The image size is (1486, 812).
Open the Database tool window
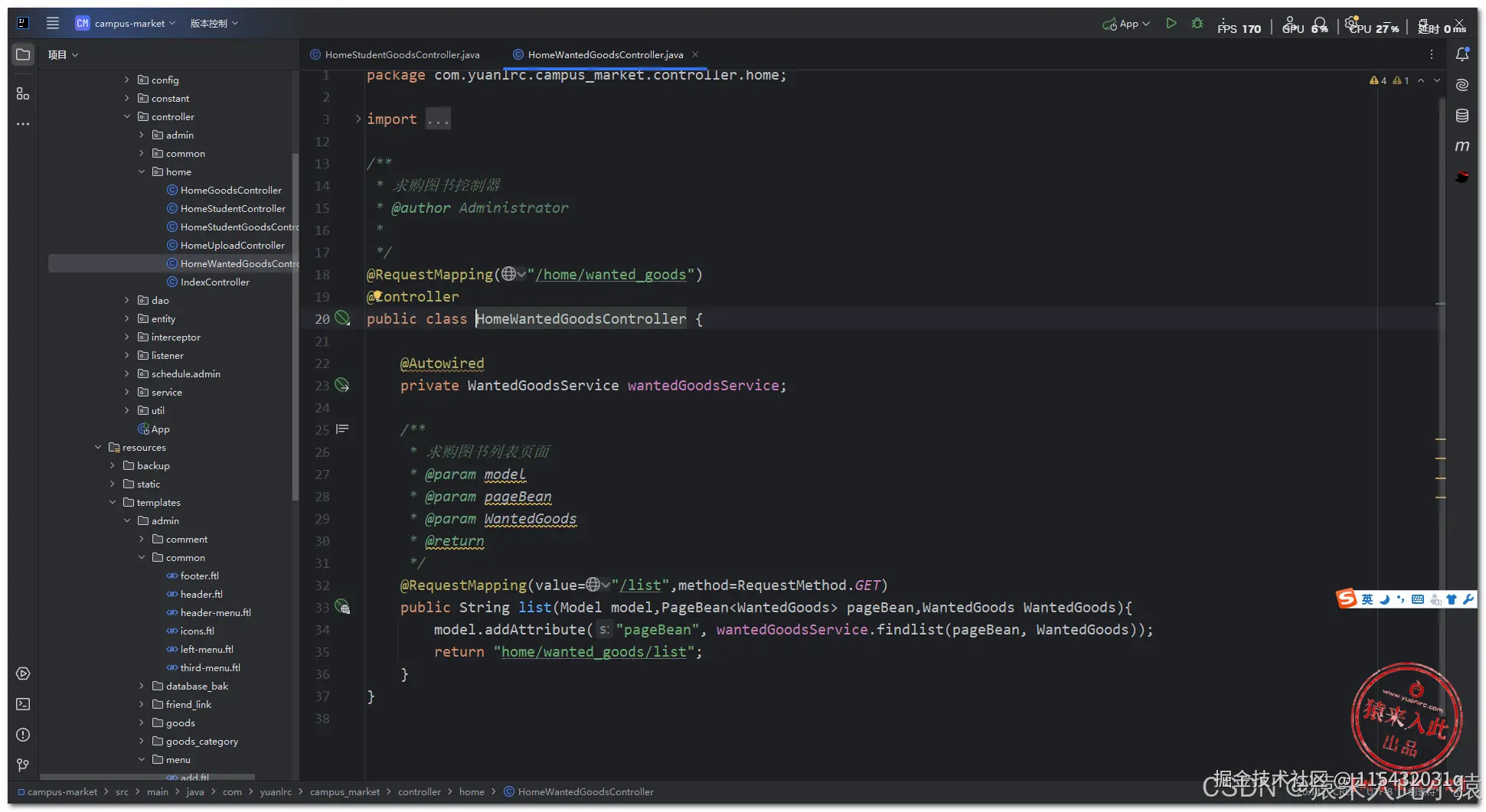pyautogui.click(x=1462, y=116)
